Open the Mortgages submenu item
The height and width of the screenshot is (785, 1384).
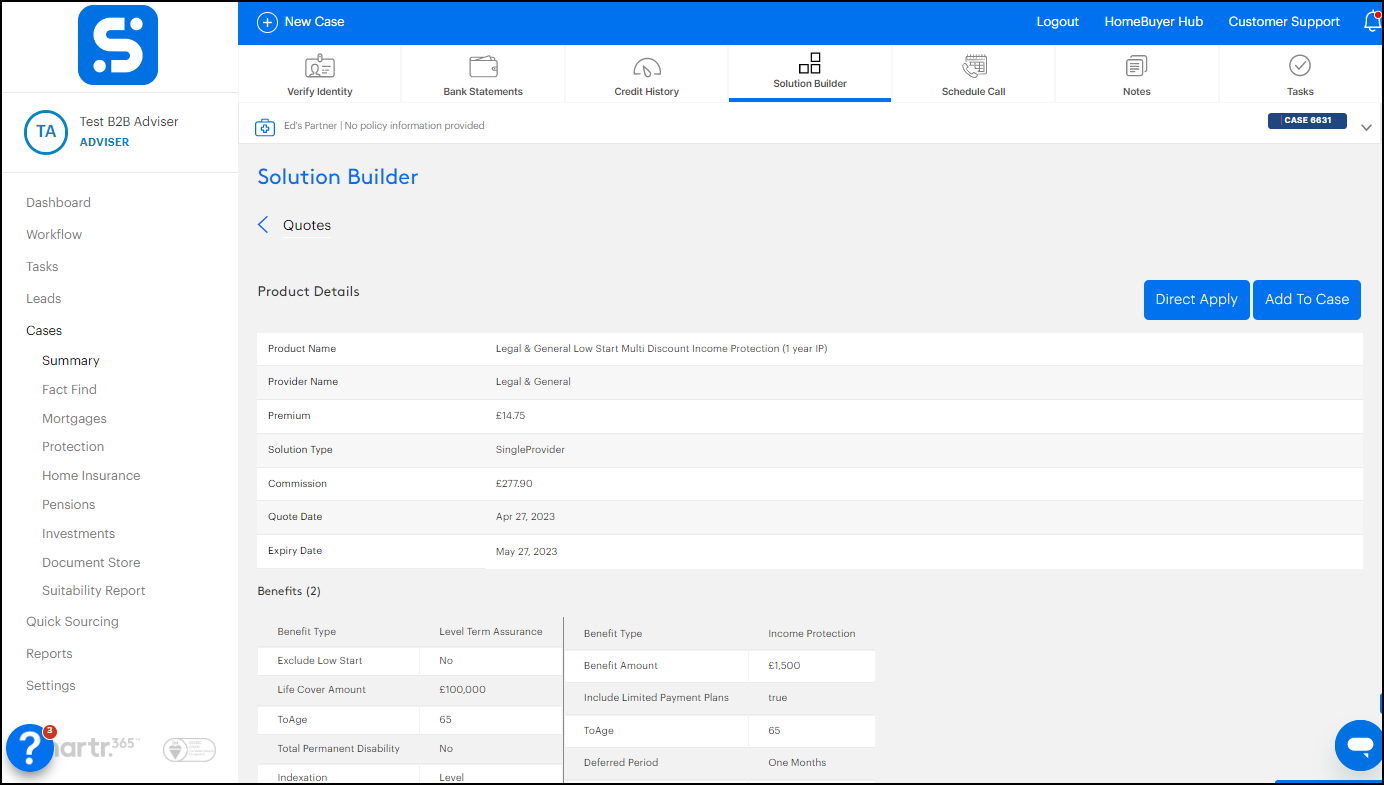(x=74, y=418)
